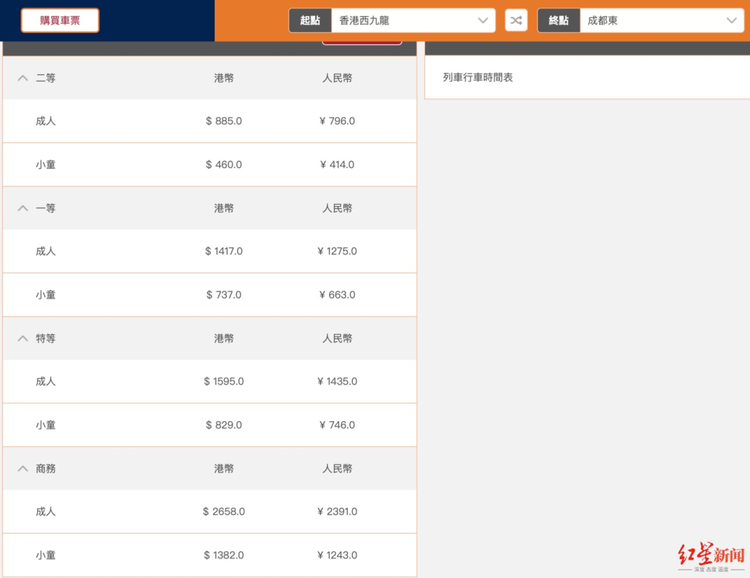The height and width of the screenshot is (578, 750).
Task: Select the ¥ 746.0 premium child fare
Action: [x=337, y=425]
